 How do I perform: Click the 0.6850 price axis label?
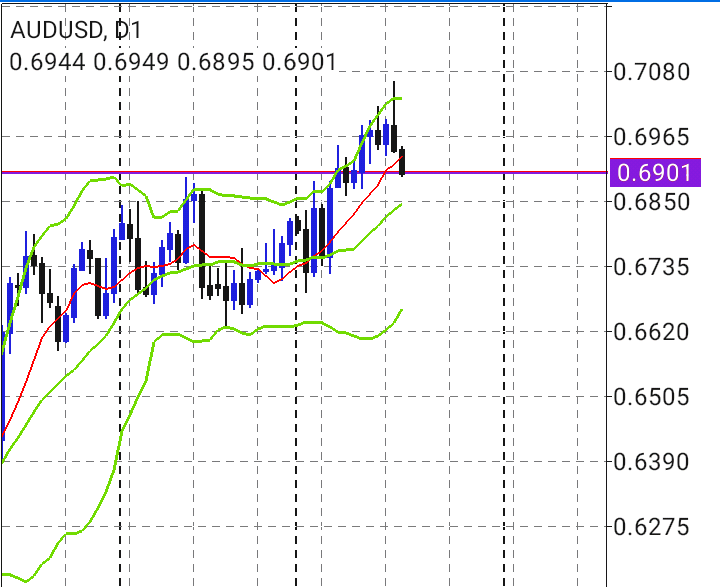652,202
